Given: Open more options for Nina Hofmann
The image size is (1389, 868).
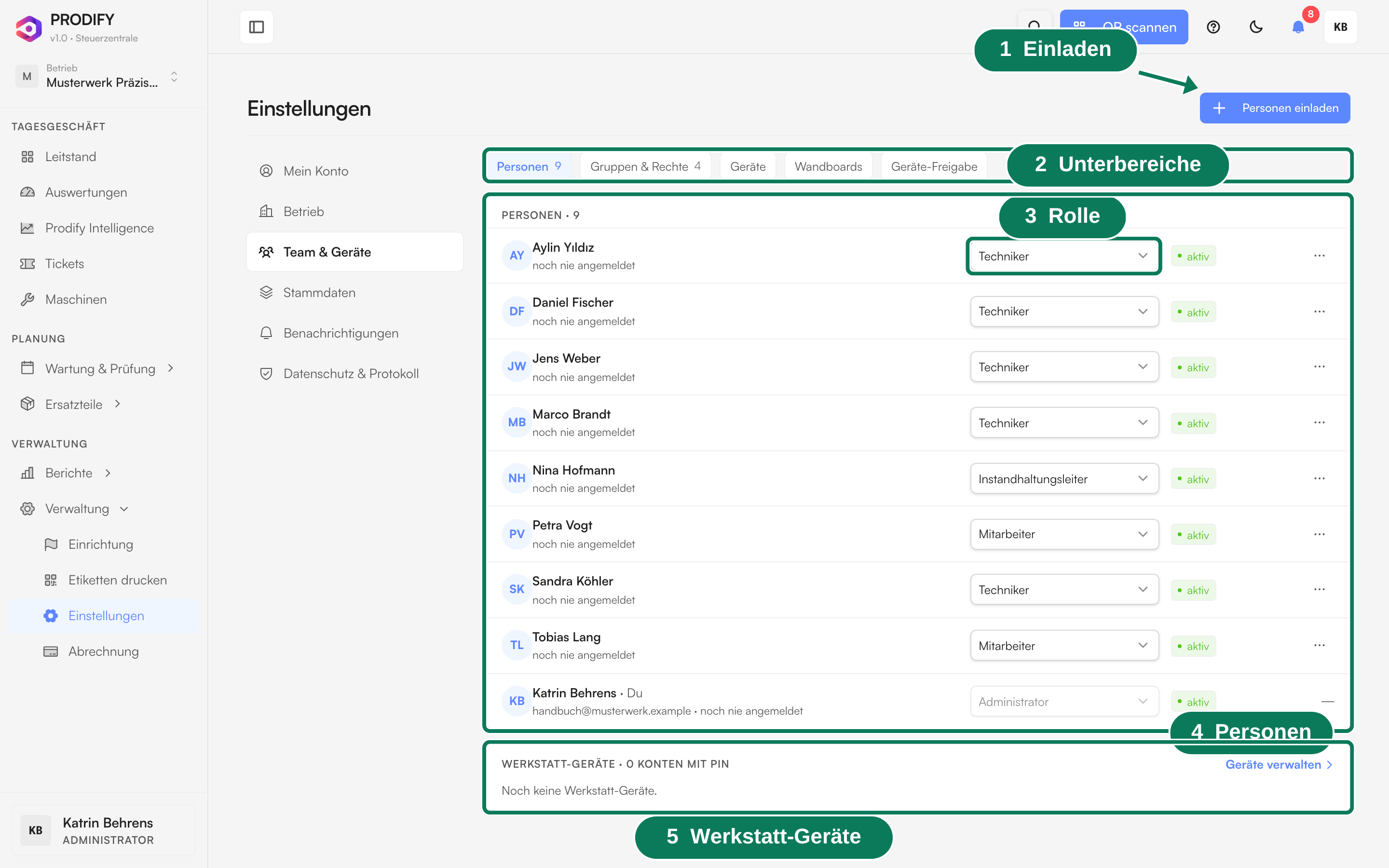Looking at the screenshot, I should pos(1319,478).
